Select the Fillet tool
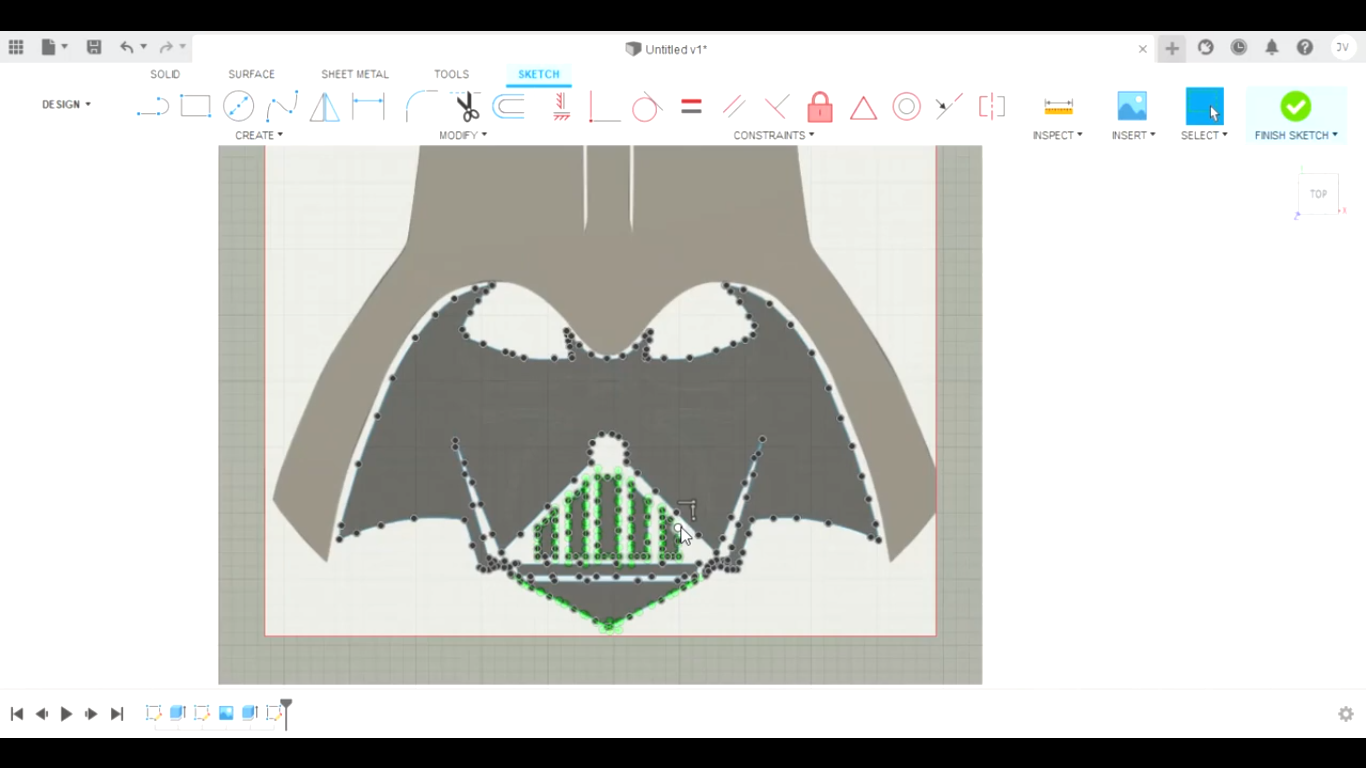 (x=421, y=106)
